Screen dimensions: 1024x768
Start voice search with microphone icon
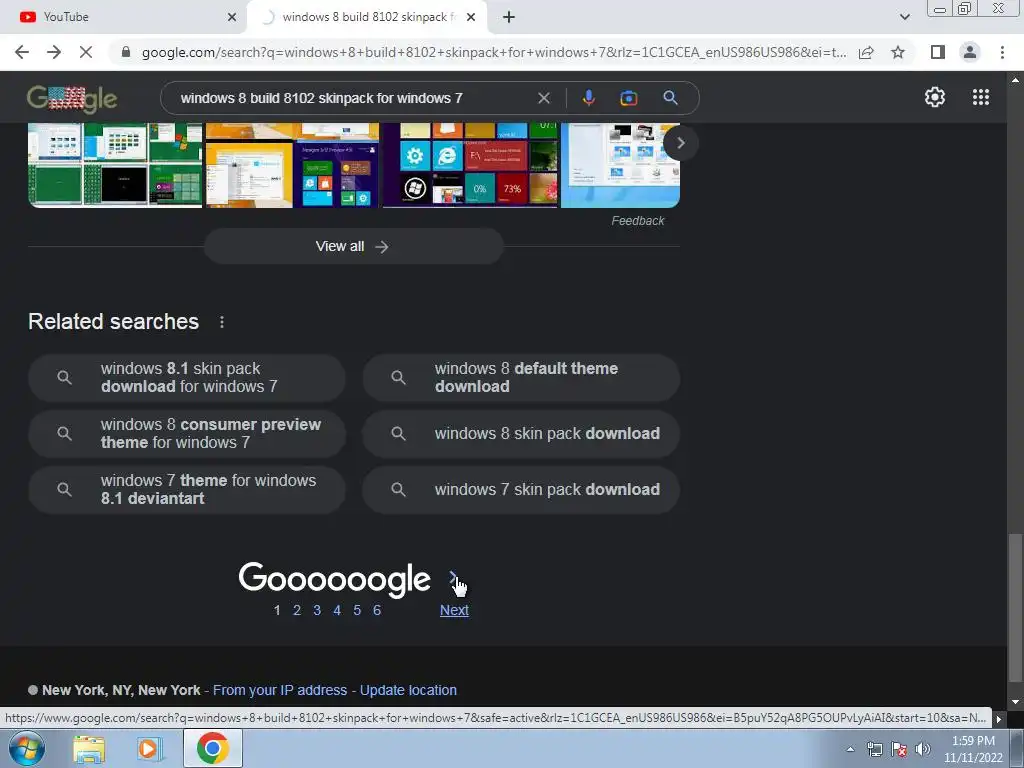(588, 98)
